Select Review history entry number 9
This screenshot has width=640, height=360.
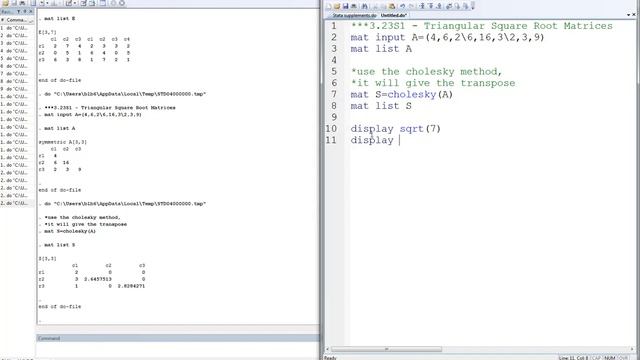[x=17, y=89]
